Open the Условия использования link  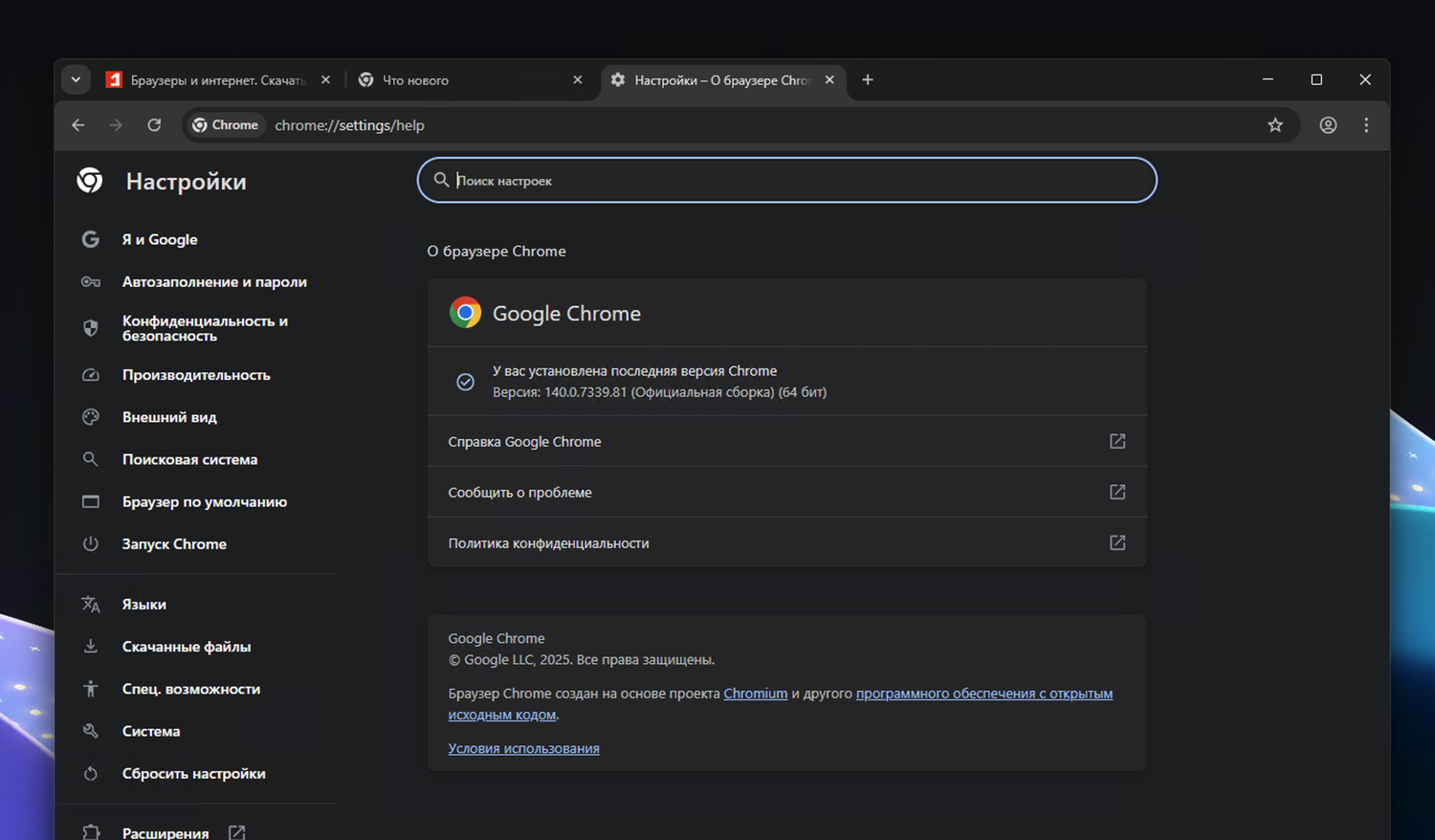[523, 748]
